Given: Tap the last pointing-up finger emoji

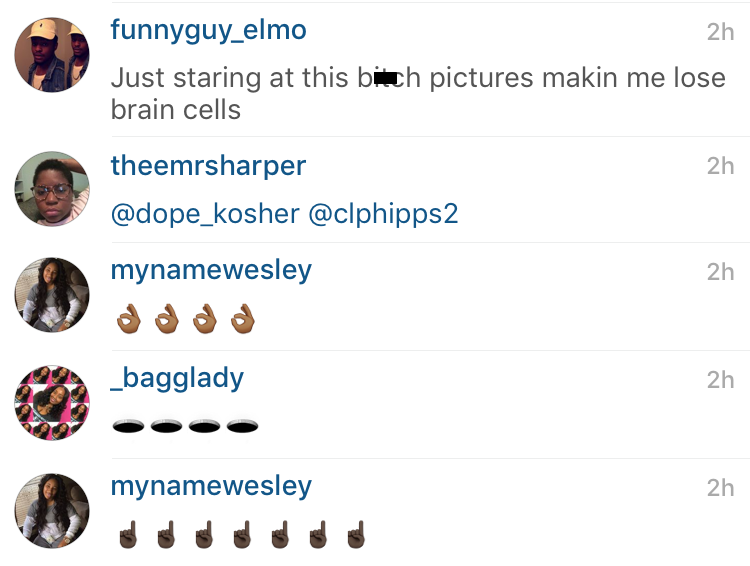Looking at the screenshot, I should click(x=356, y=534).
